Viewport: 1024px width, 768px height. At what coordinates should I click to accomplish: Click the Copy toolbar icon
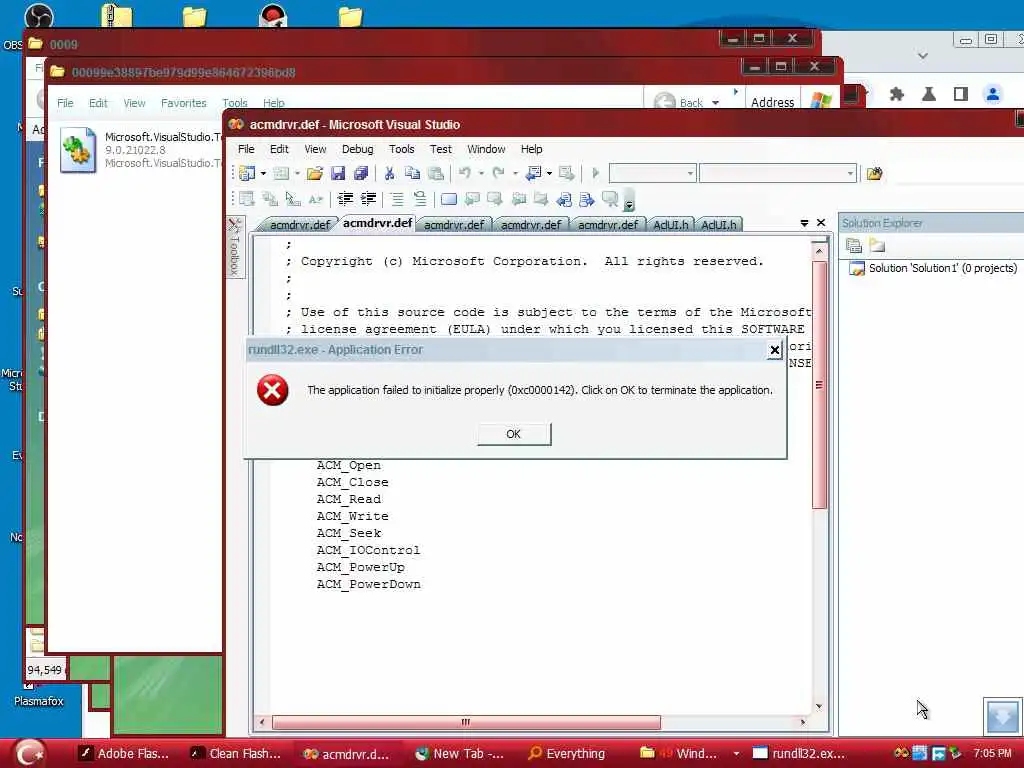[x=412, y=174]
